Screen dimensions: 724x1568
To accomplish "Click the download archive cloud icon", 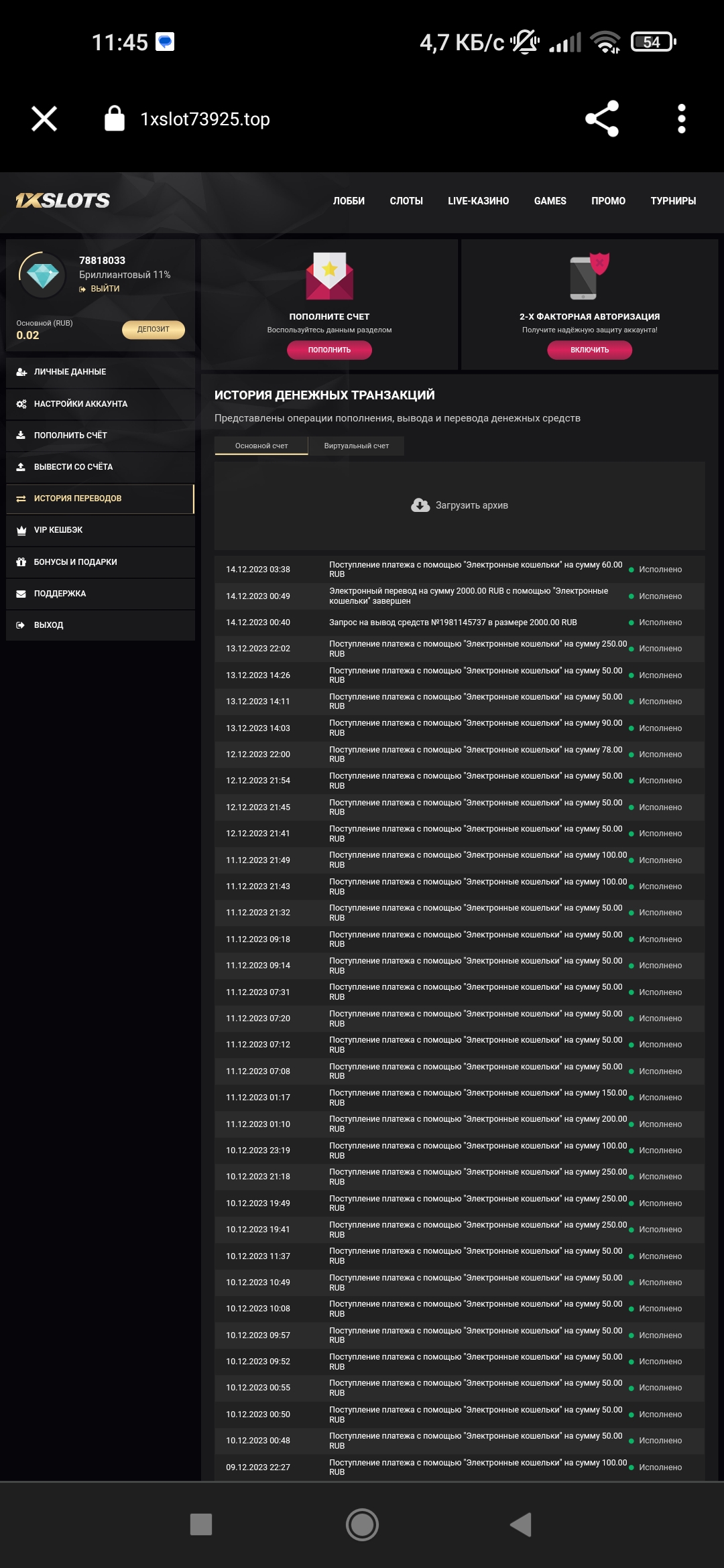I will coord(420,505).
